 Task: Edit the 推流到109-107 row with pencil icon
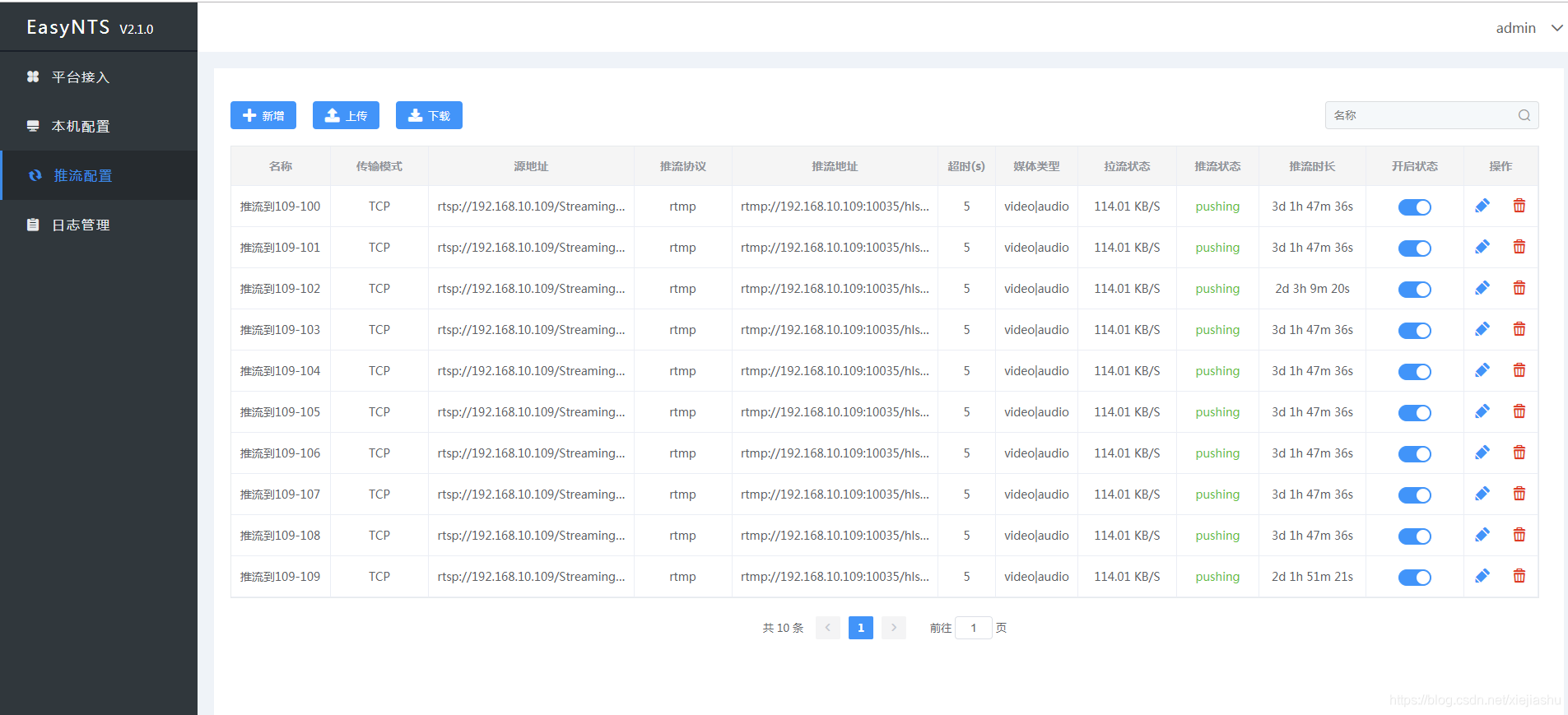click(x=1482, y=494)
